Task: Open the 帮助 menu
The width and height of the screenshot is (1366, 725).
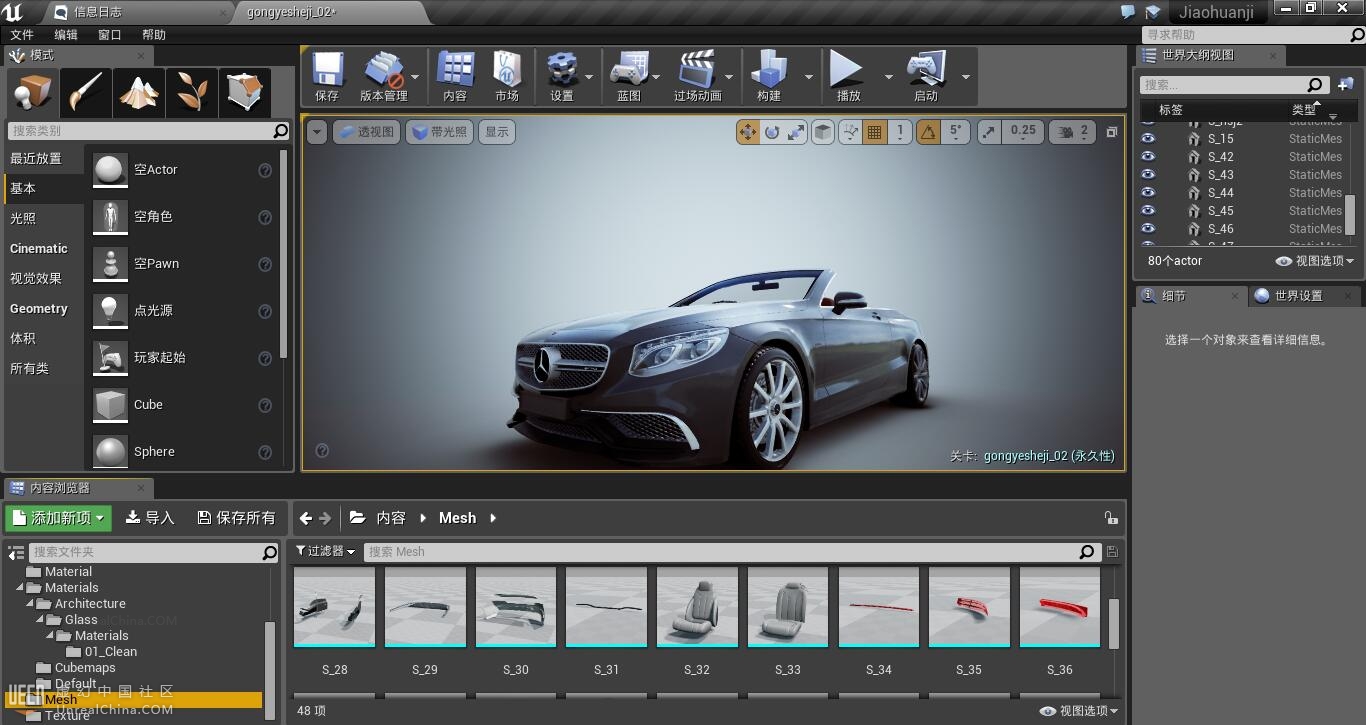Action: pos(154,35)
